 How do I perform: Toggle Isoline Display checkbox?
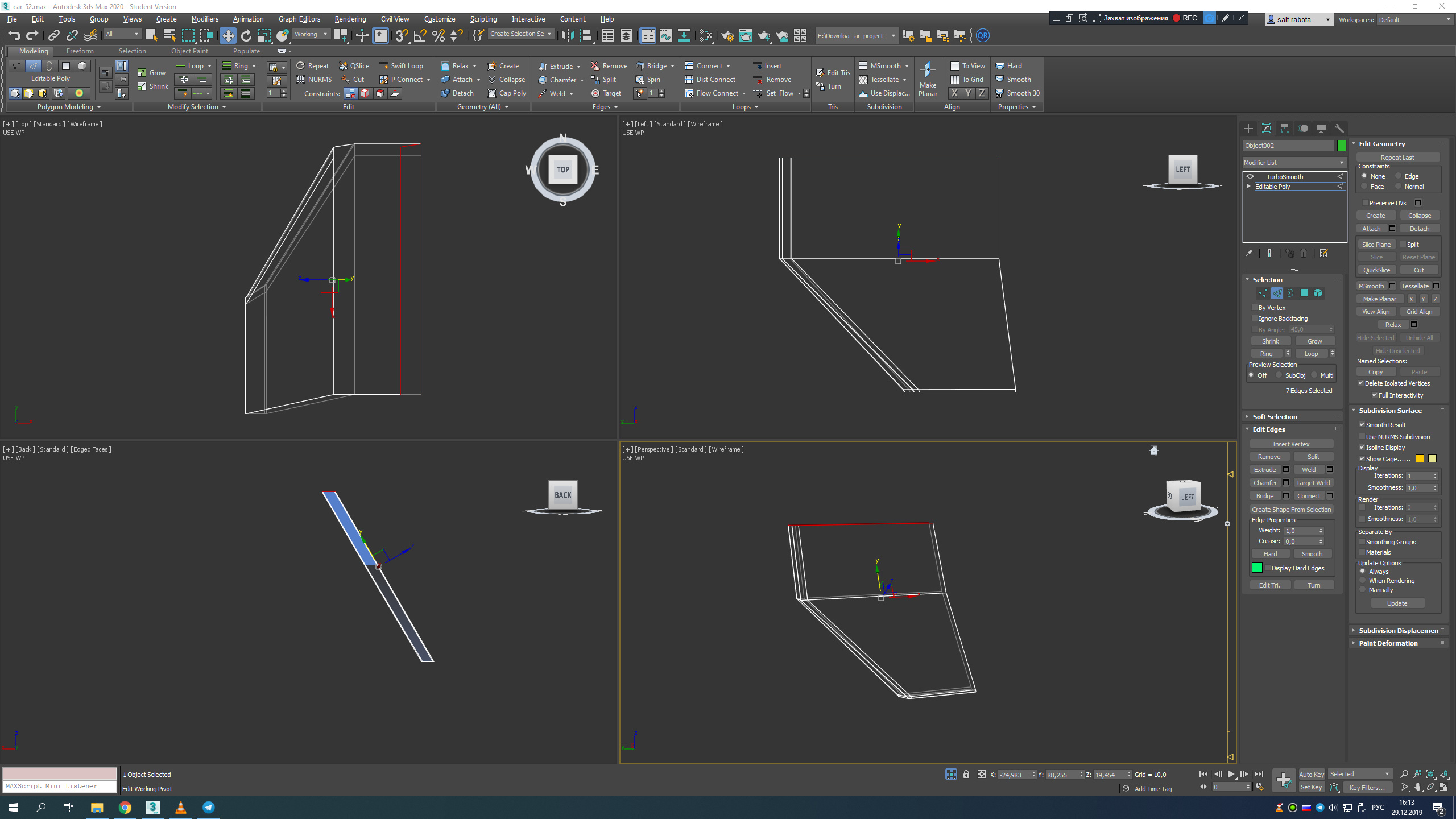click(x=1362, y=448)
